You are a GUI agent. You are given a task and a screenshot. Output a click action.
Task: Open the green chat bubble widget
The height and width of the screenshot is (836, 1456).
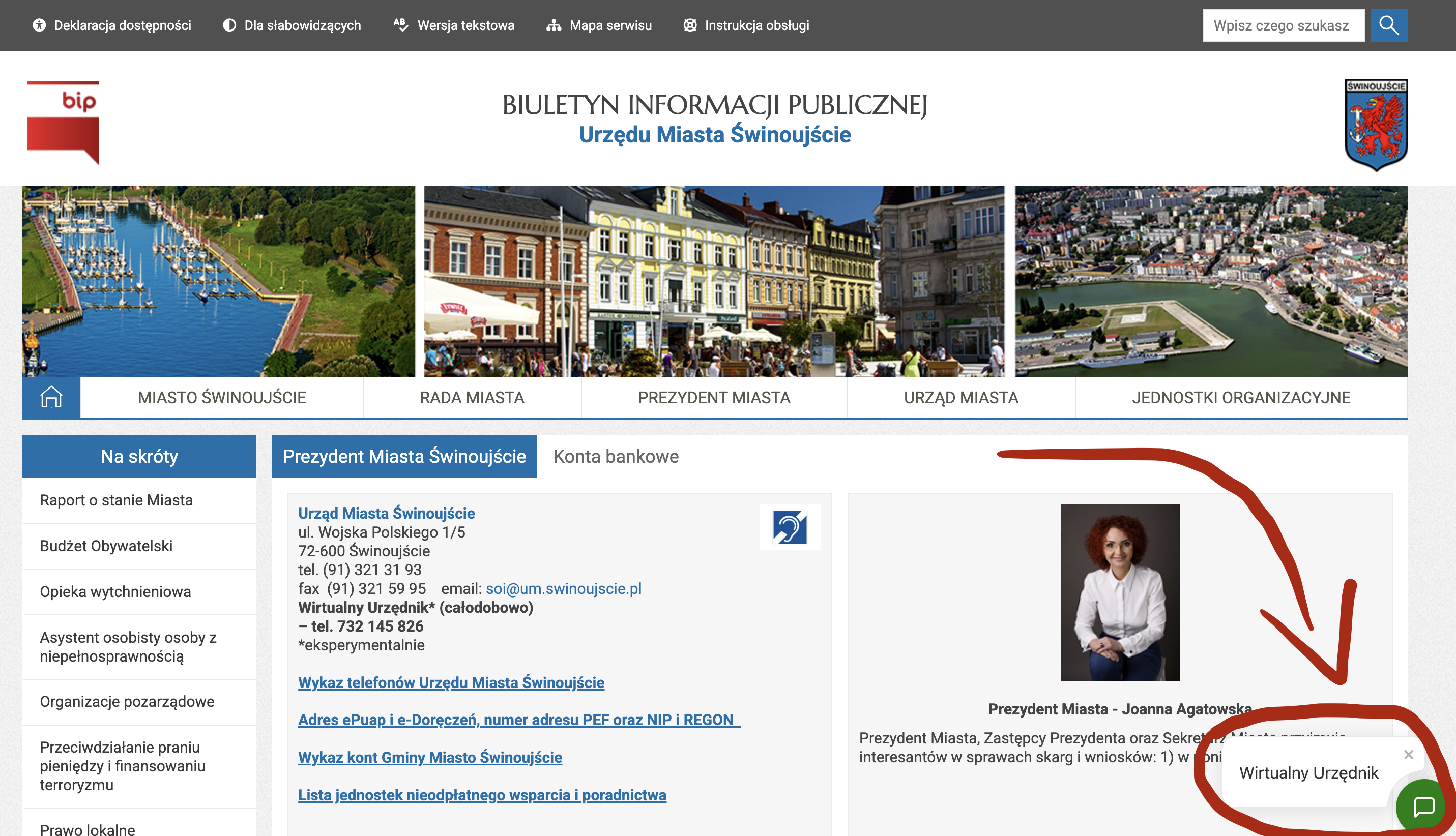point(1424,806)
